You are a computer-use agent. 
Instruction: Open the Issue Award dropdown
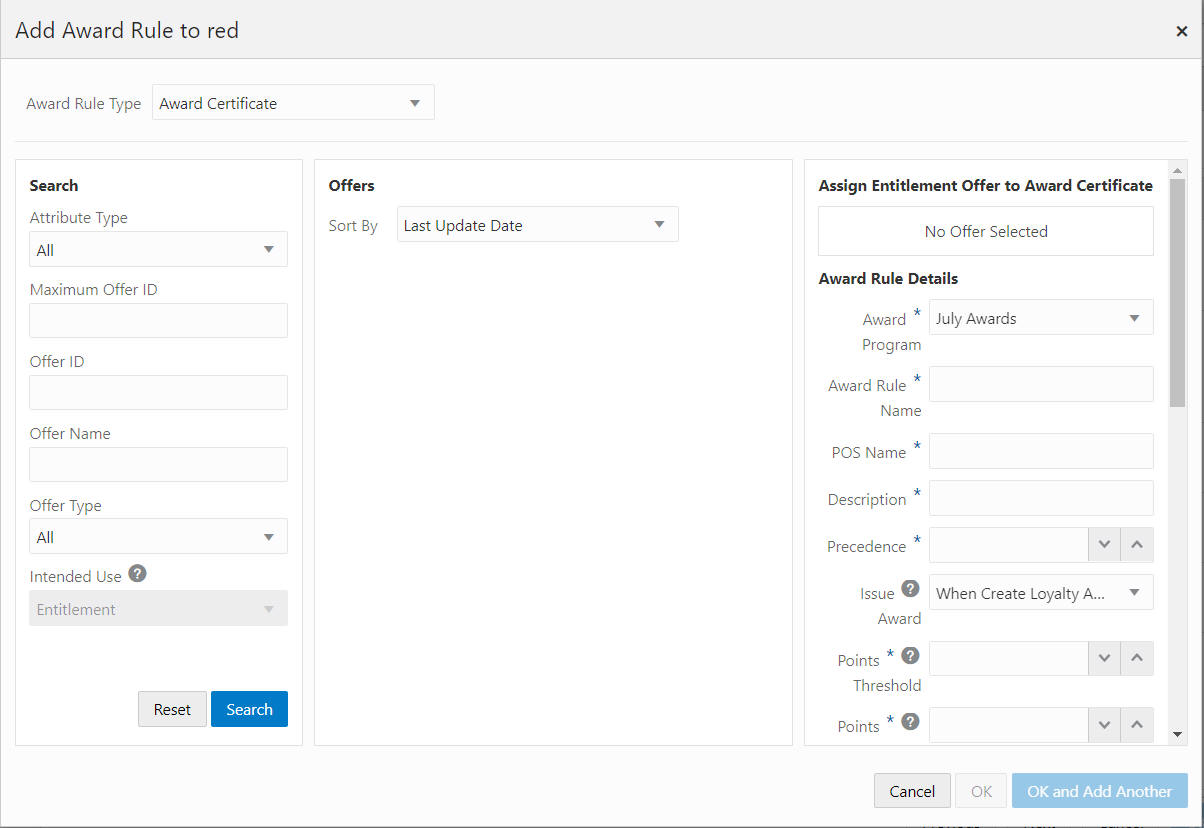click(1041, 592)
